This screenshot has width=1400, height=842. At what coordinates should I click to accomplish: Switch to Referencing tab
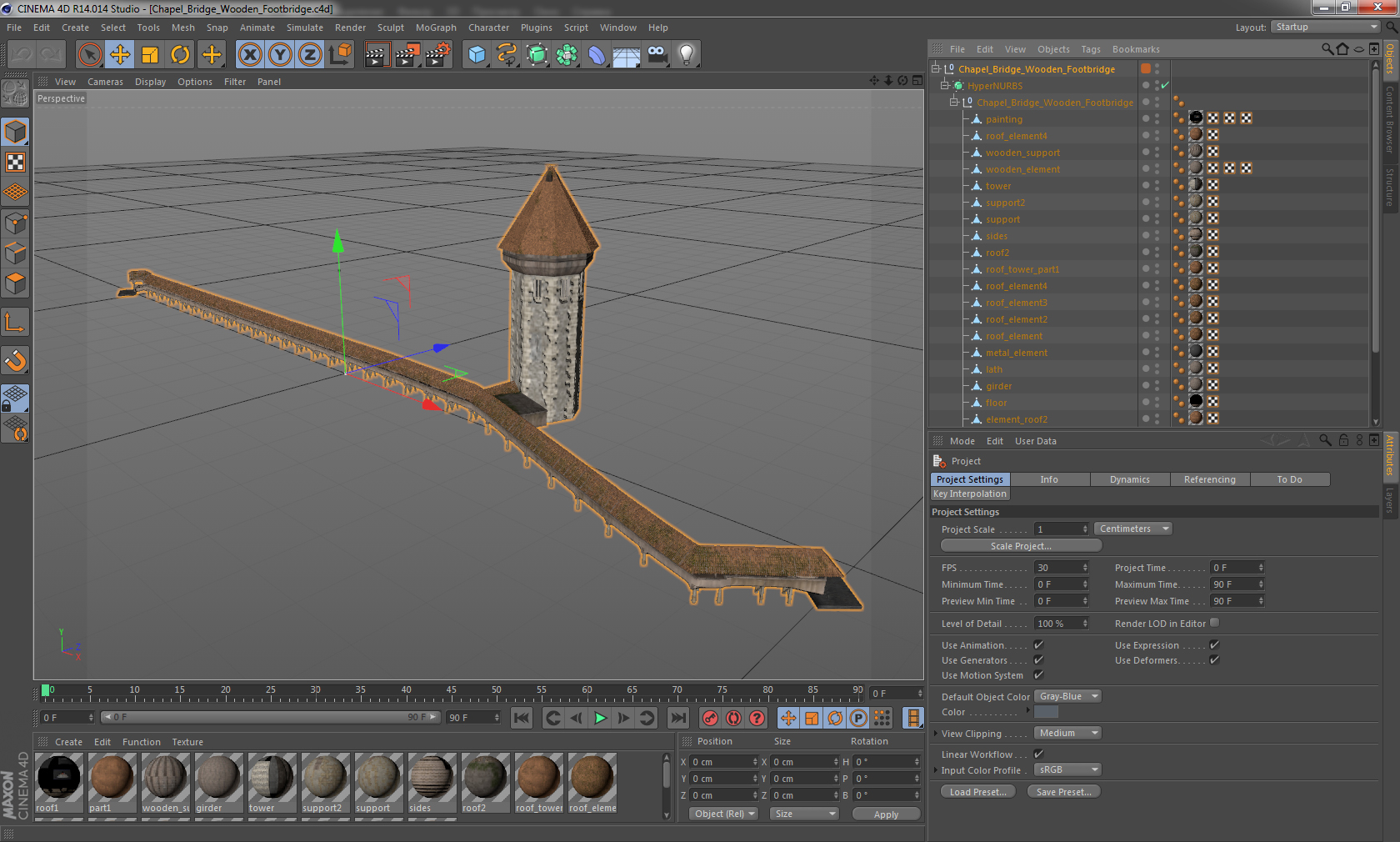point(1209,479)
